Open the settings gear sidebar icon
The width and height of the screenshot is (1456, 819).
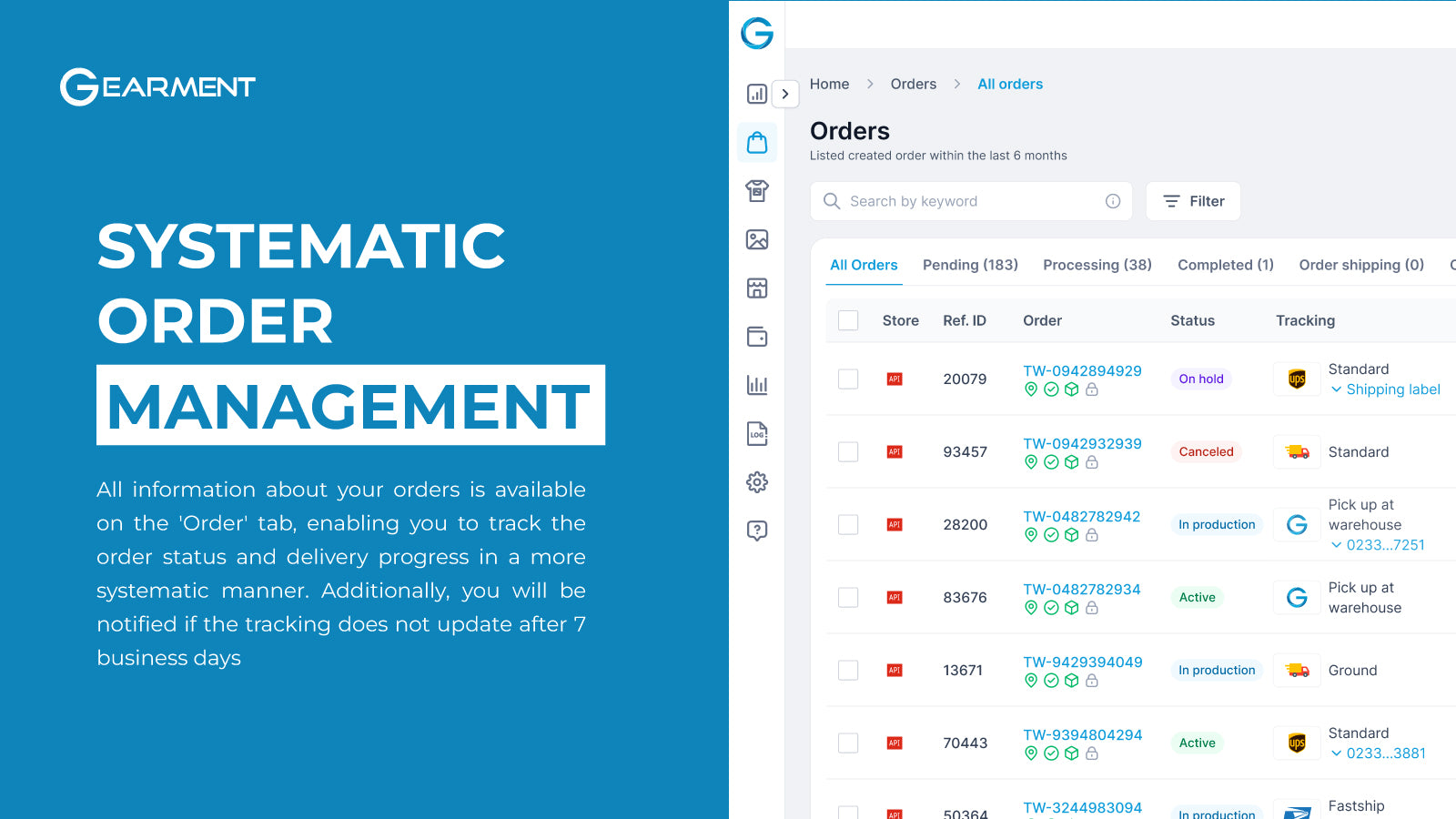click(x=757, y=482)
